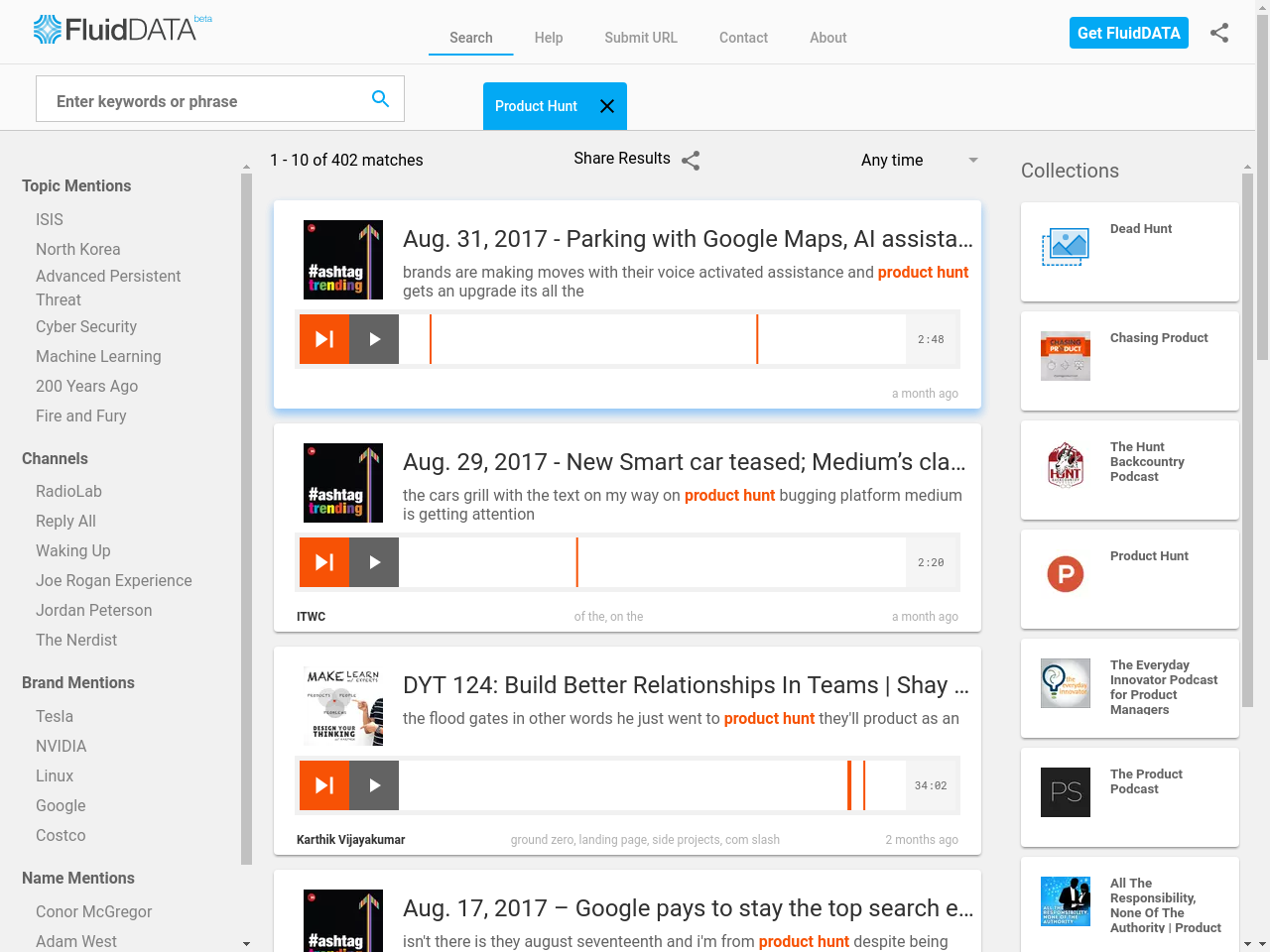Click the search magnifier icon
Viewport: 1270px width, 952px height.
click(x=380, y=98)
